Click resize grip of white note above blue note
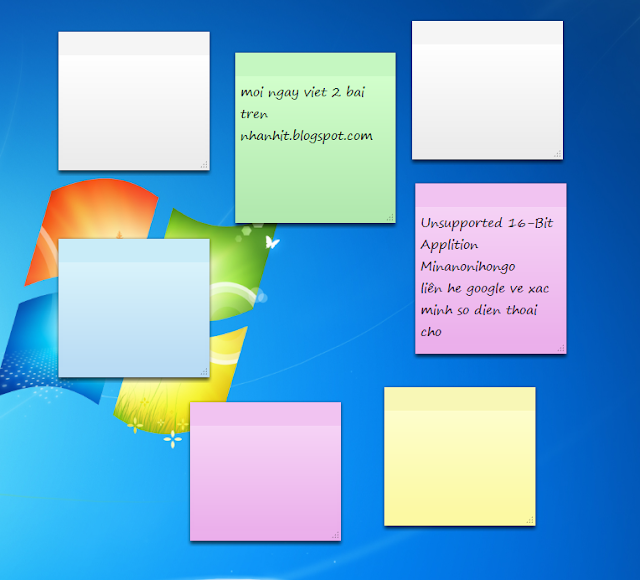 [x=204, y=164]
